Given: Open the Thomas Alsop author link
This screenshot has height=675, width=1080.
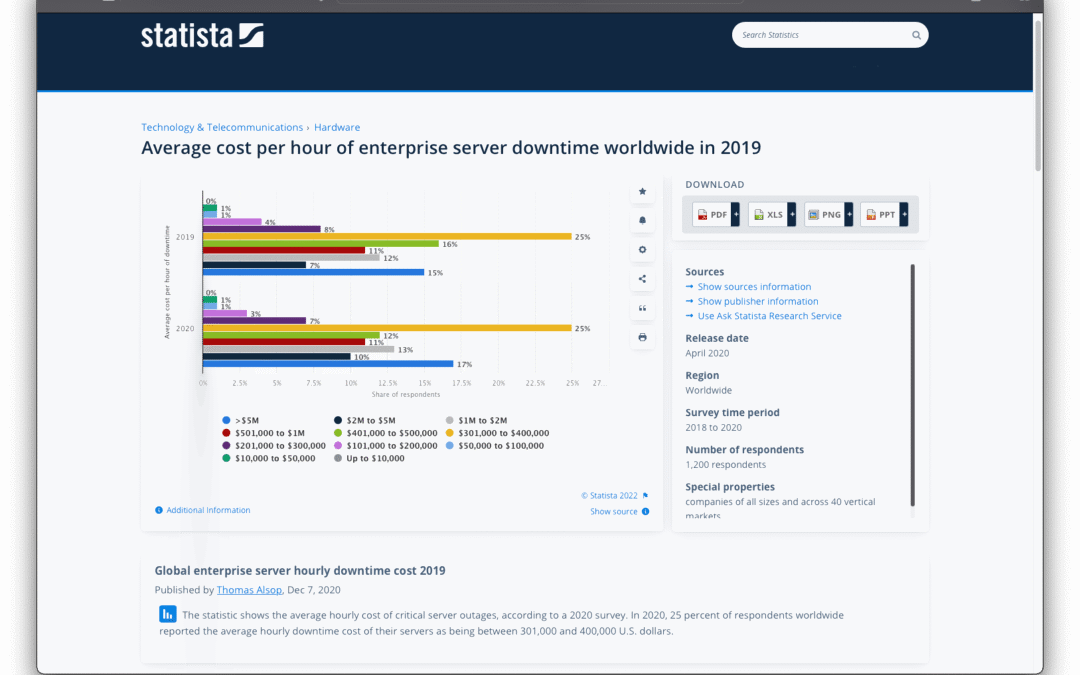Looking at the screenshot, I should (249, 590).
